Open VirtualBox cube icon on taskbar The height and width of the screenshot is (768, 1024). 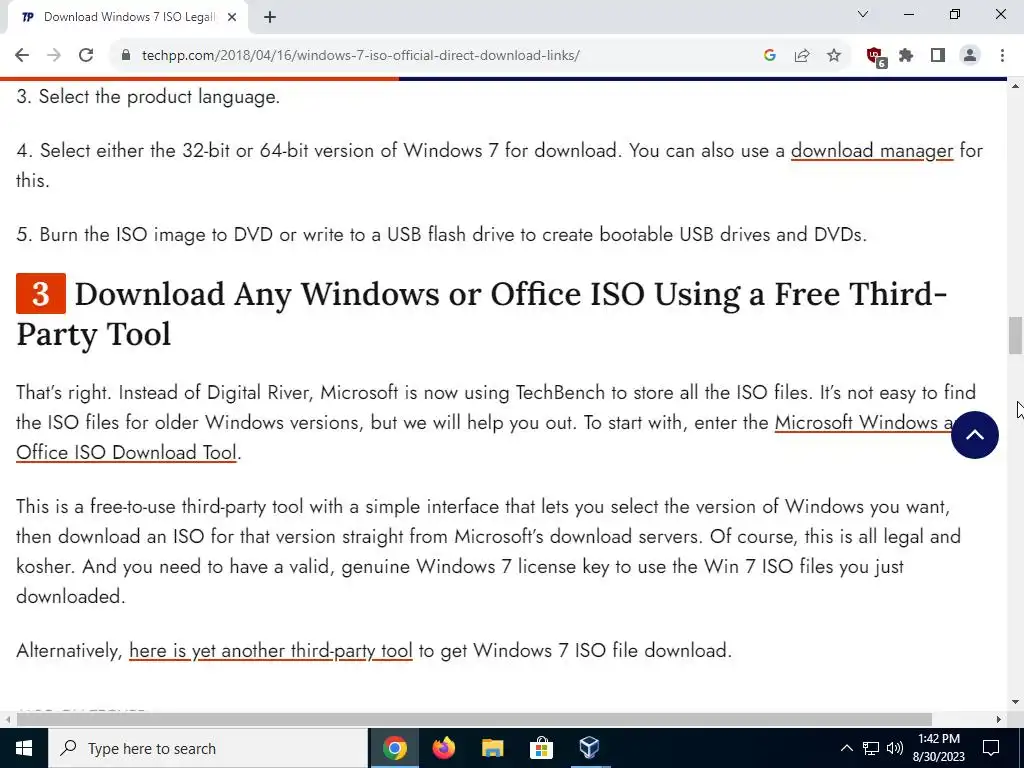click(589, 748)
